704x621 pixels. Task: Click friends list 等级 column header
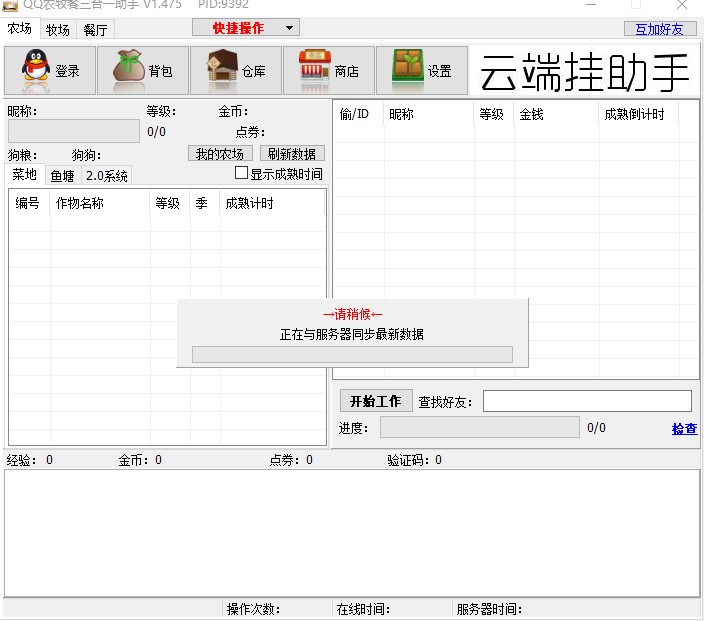click(x=493, y=114)
